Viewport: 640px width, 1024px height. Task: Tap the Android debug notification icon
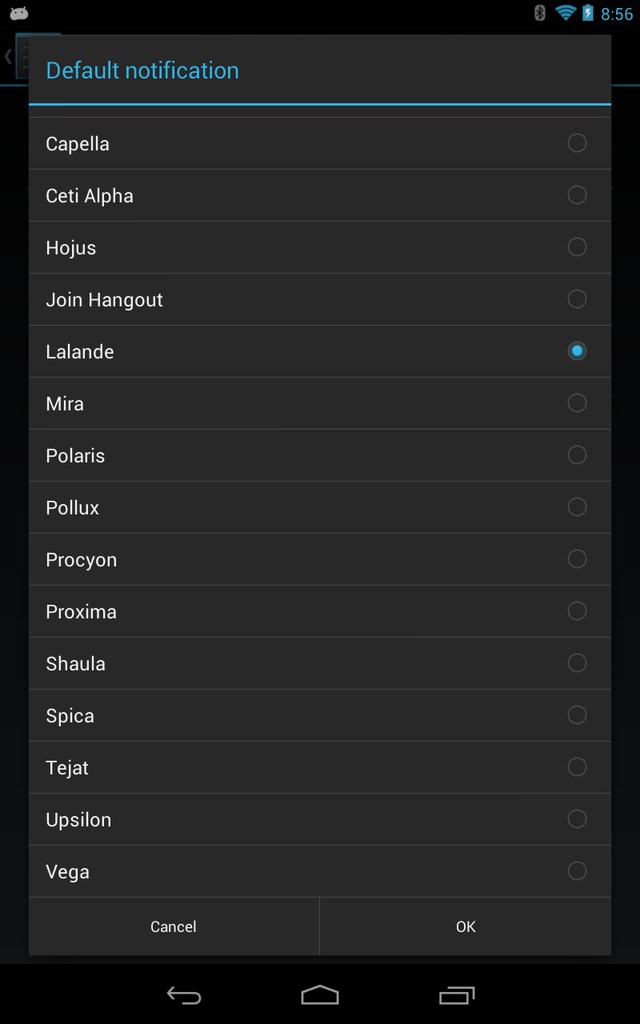click(x=19, y=12)
